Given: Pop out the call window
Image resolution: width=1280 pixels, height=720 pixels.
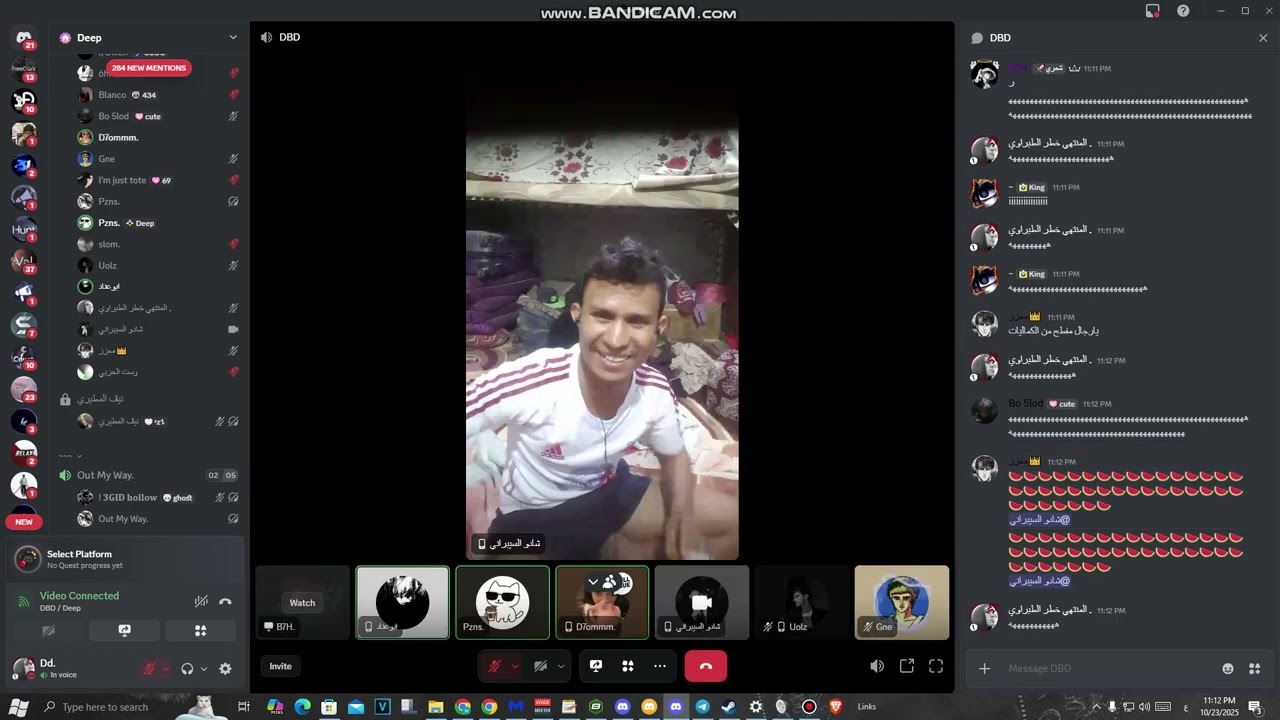Looking at the screenshot, I should coord(907,666).
